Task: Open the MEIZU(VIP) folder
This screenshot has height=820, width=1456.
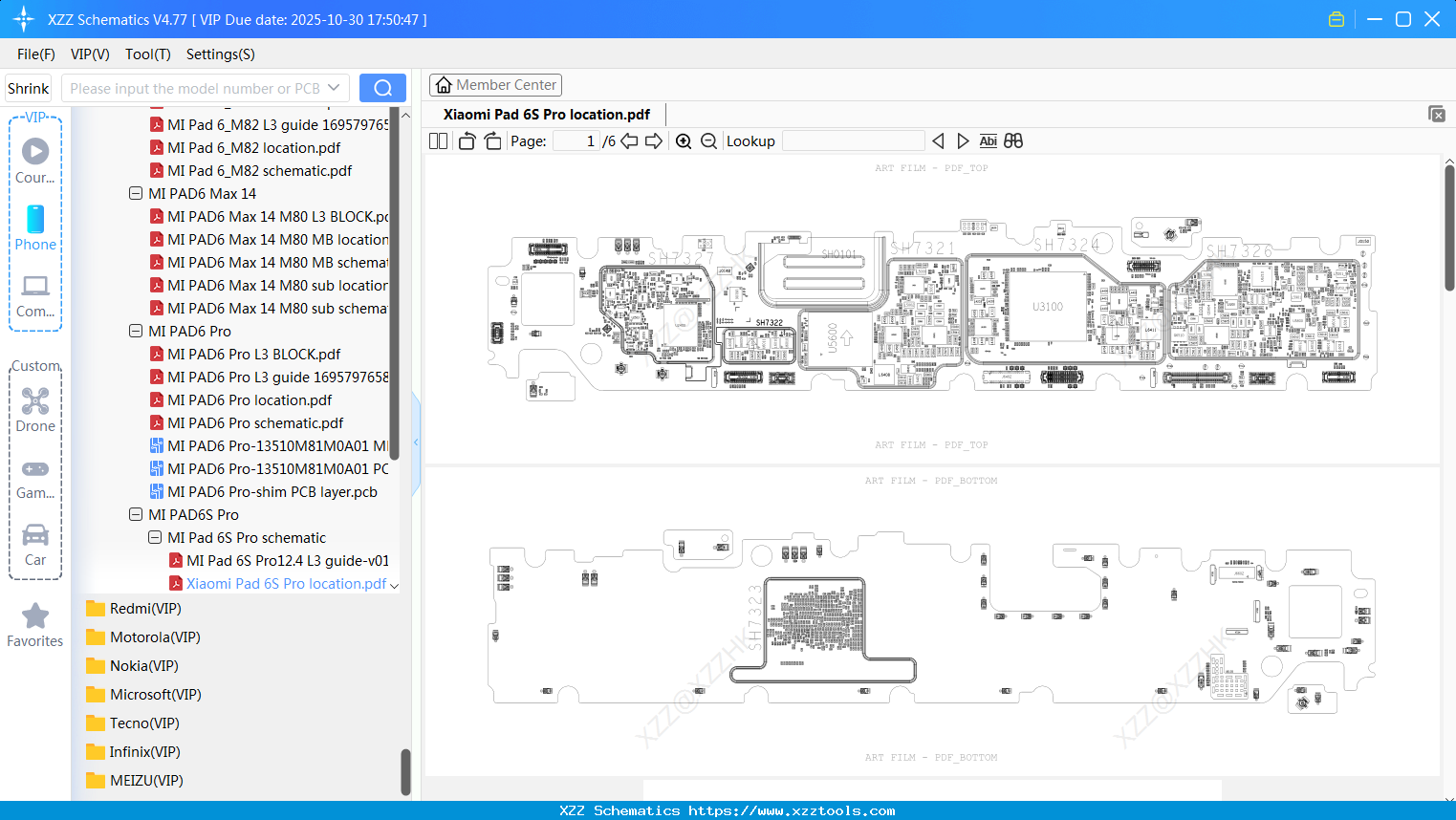Action: (135, 781)
